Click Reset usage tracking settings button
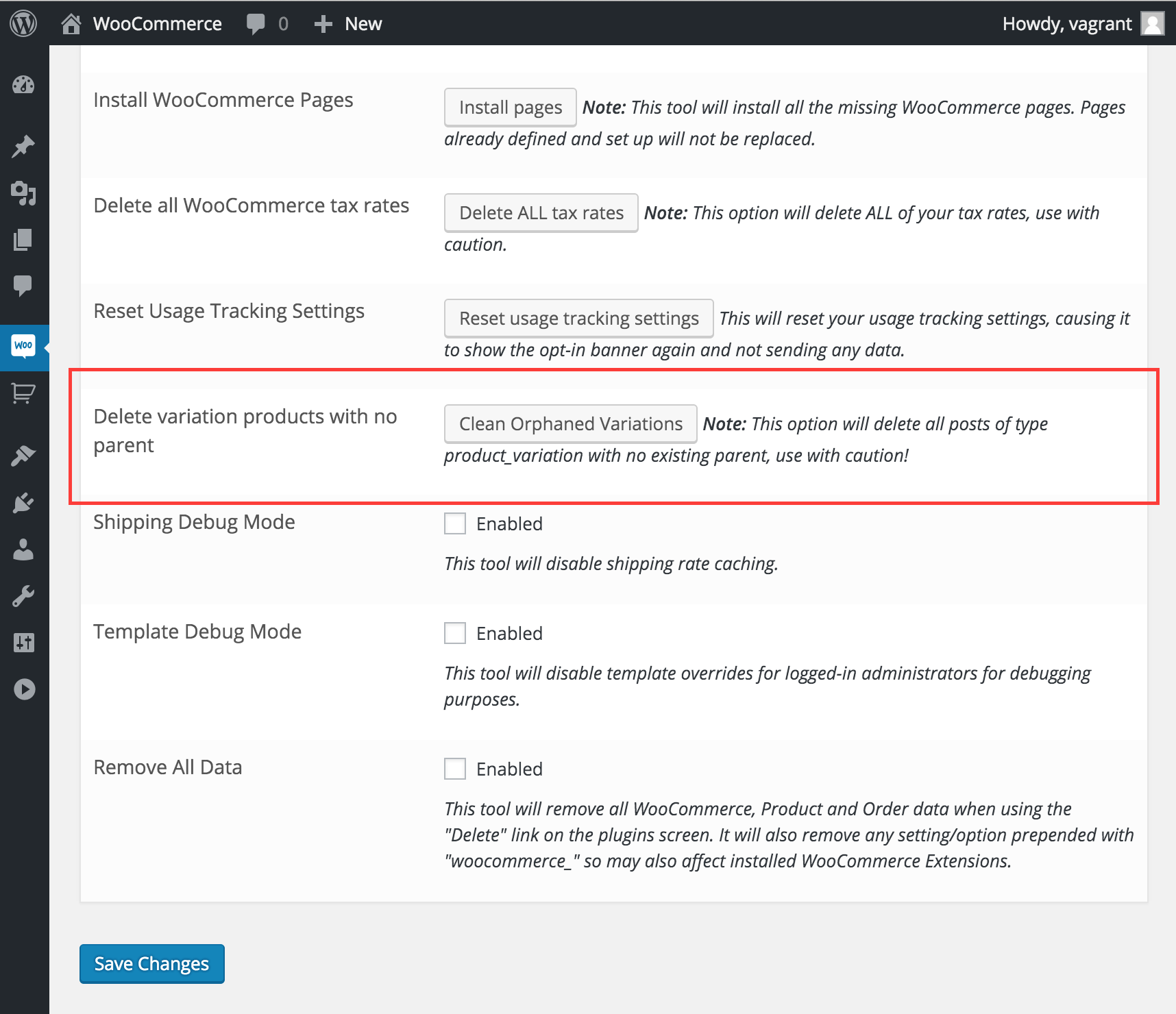This screenshot has width=1176, height=1014. click(579, 319)
